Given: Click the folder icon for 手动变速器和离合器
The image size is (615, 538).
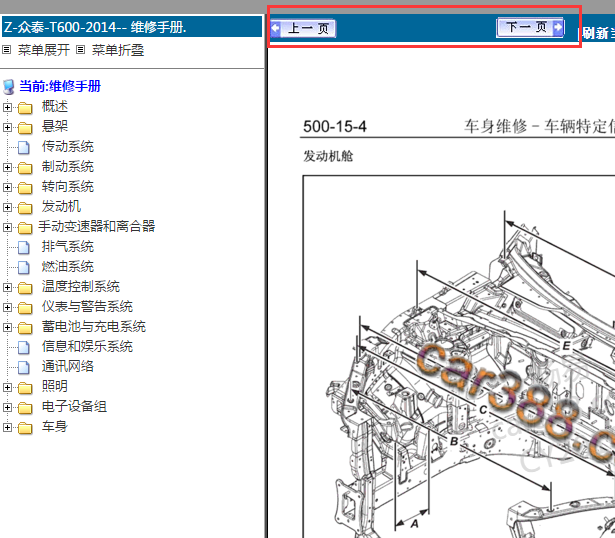Looking at the screenshot, I should click(x=25, y=228).
